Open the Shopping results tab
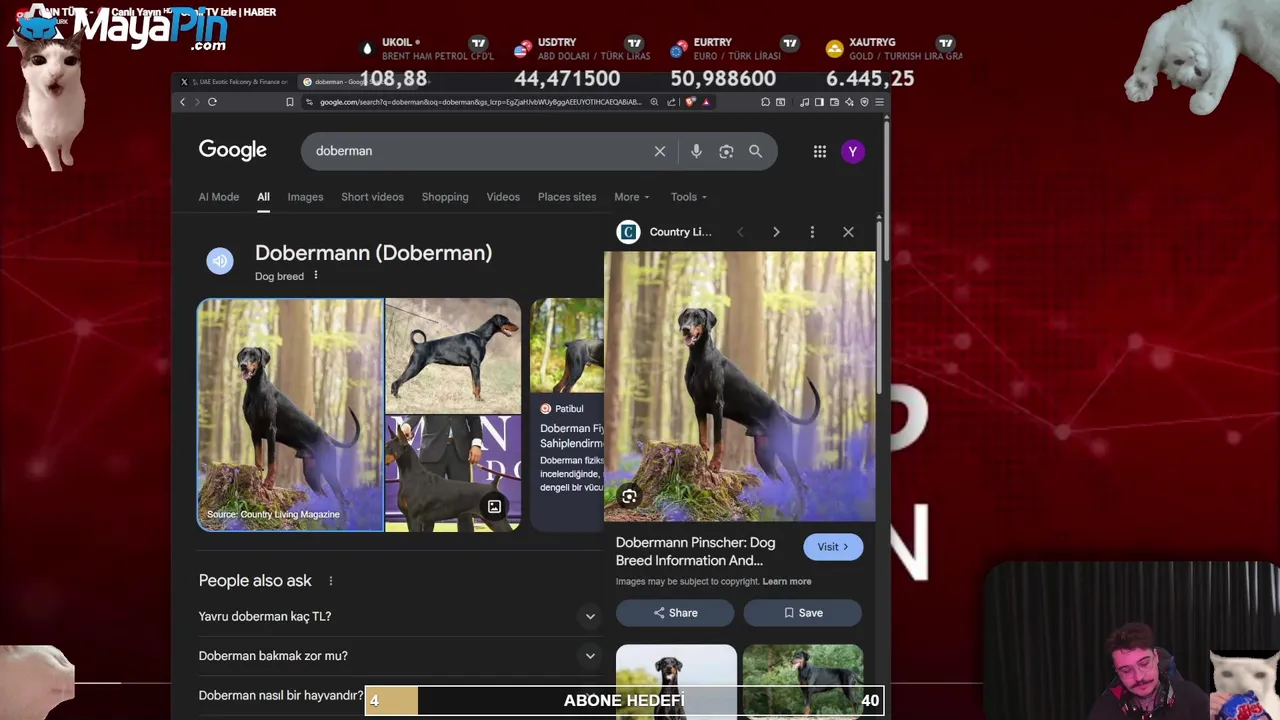This screenshot has height=720, width=1280. 445,197
